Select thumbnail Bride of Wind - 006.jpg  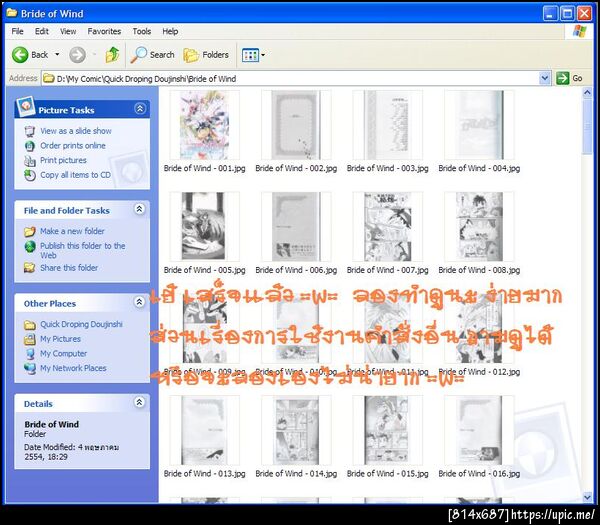296,227
